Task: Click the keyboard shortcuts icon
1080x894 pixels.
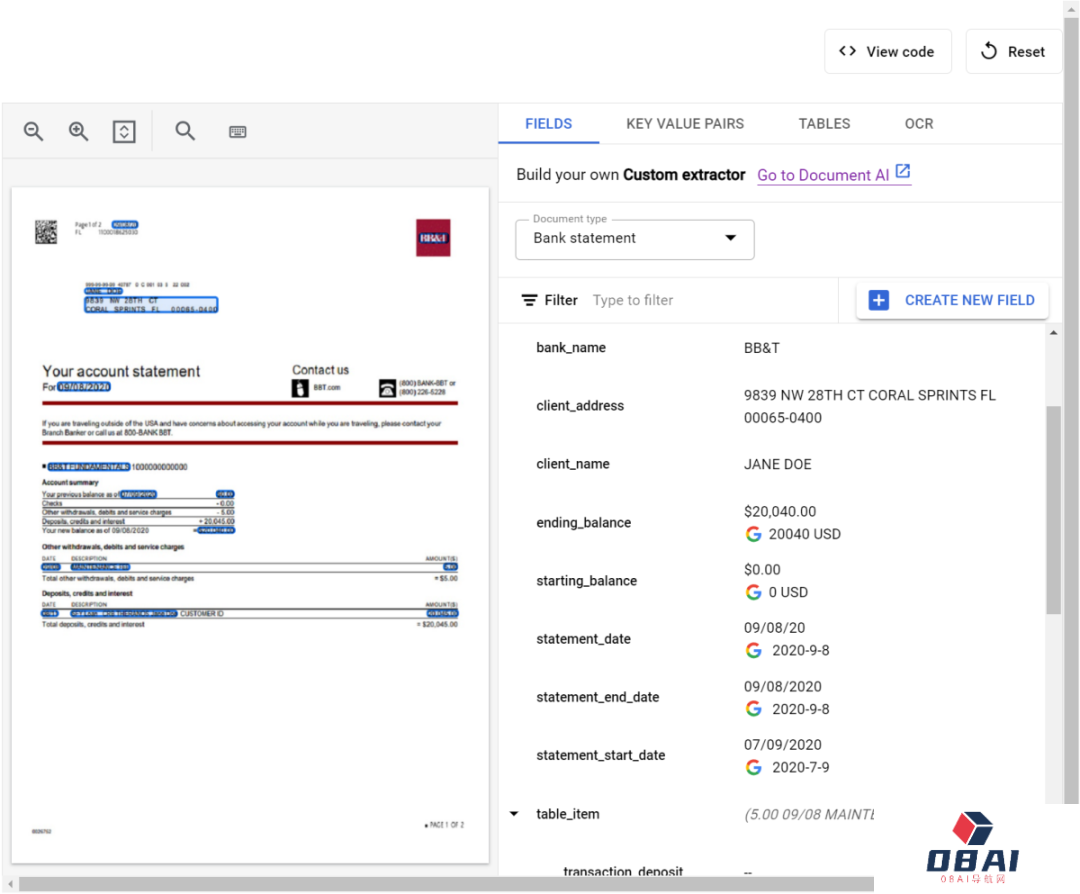Action: [238, 132]
